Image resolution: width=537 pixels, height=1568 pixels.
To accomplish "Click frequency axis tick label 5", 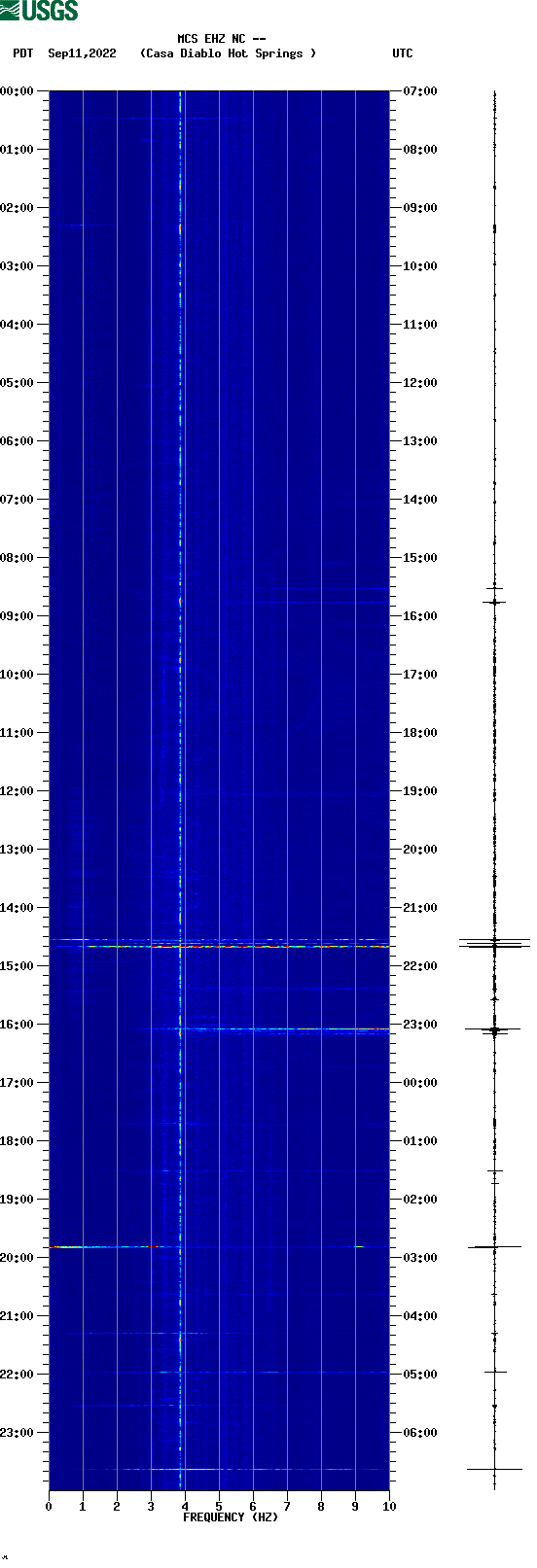I will pos(219,1507).
